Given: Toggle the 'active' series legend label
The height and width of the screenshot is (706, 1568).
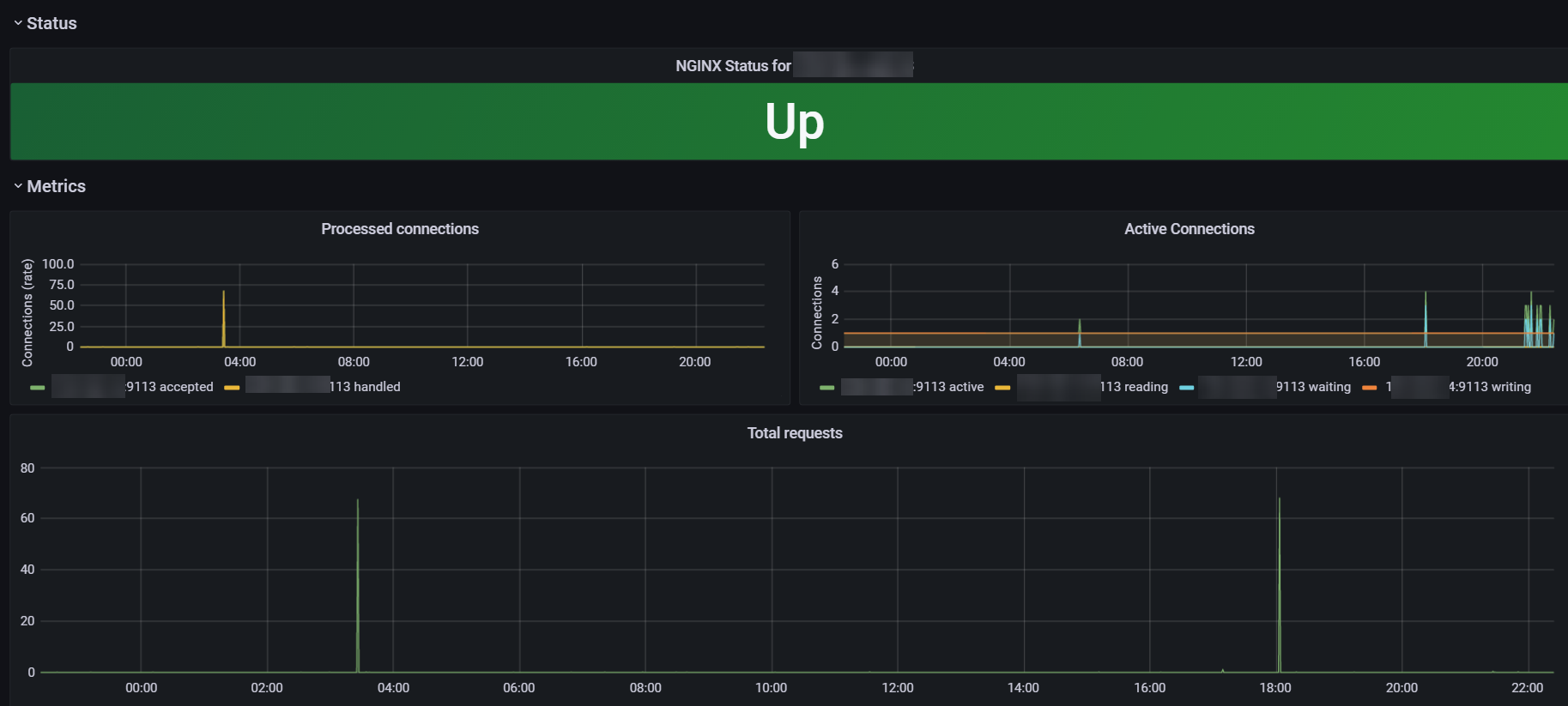Looking at the screenshot, I should pos(949,387).
